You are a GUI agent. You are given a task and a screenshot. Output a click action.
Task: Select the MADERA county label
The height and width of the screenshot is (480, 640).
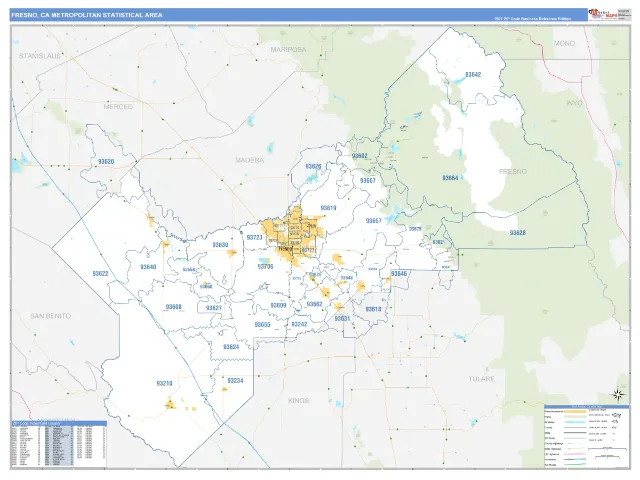(249, 160)
